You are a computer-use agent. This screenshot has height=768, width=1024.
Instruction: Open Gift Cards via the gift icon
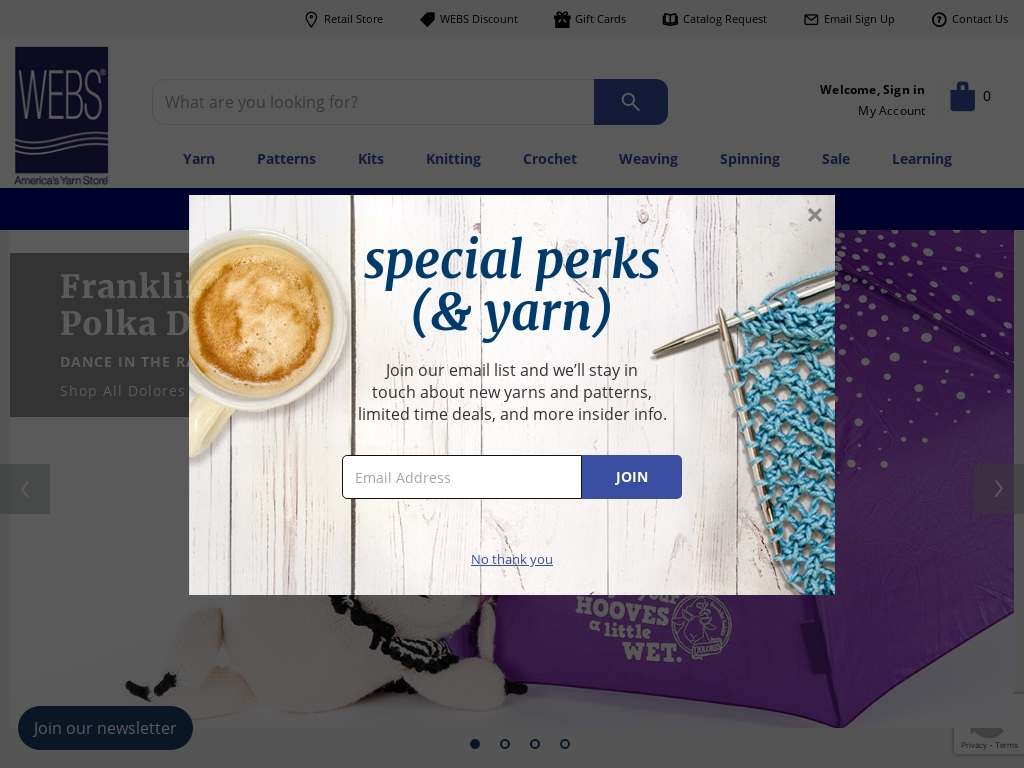coord(562,20)
